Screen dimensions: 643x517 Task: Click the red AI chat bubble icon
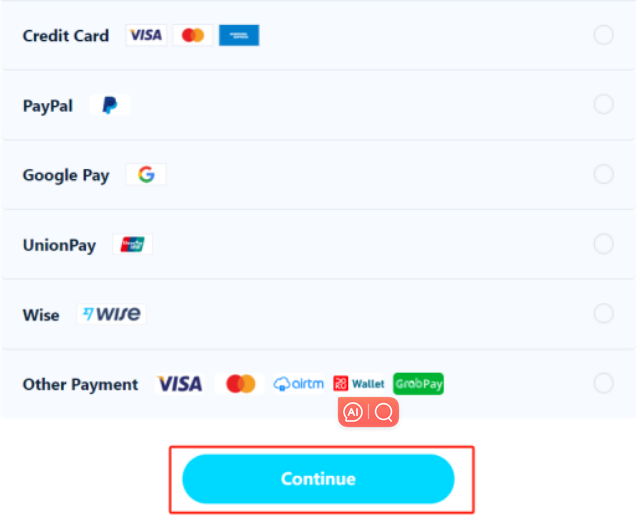(353, 412)
